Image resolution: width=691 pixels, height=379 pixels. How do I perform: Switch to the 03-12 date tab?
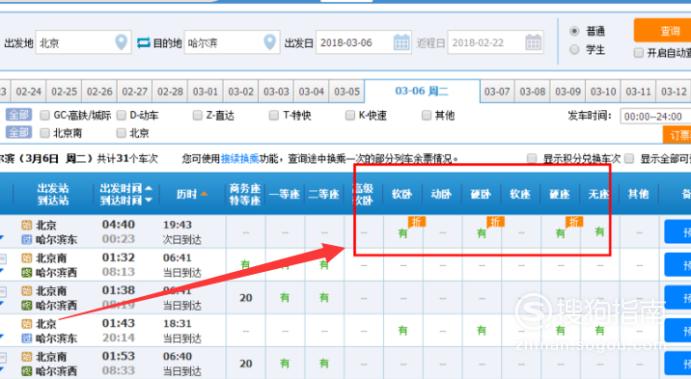click(x=674, y=92)
